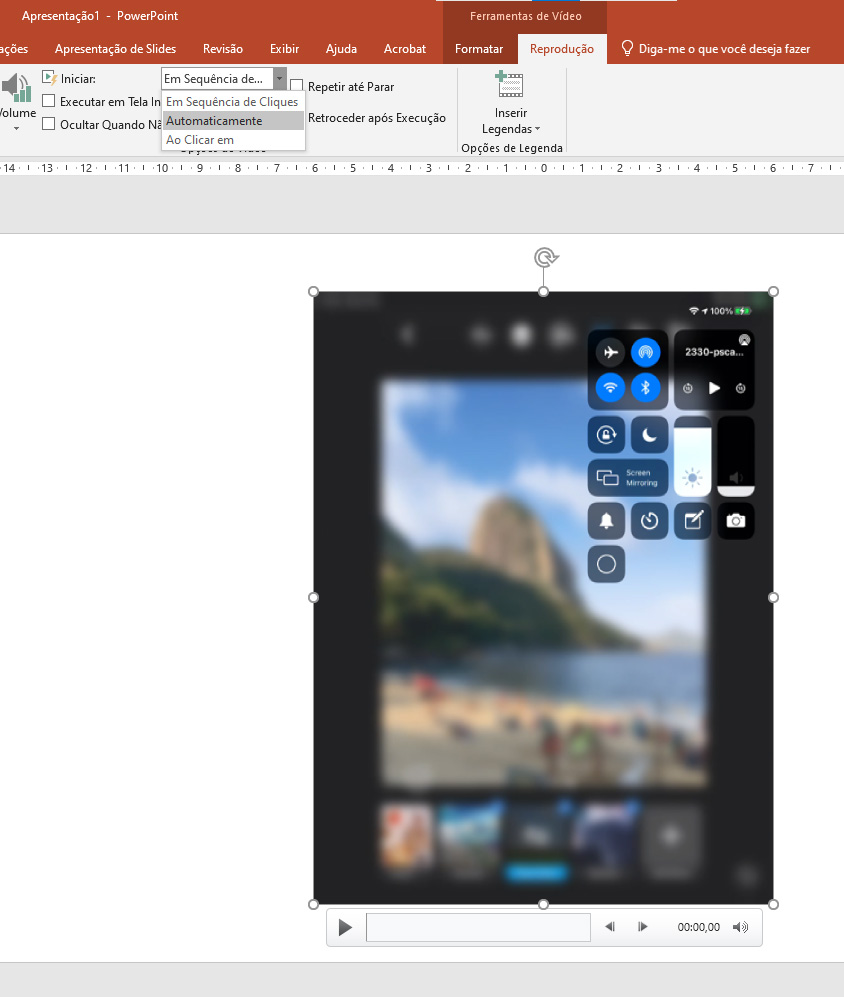Click the video progress timeline bar
Image resolution: width=844 pixels, height=997 pixels.
coord(478,927)
